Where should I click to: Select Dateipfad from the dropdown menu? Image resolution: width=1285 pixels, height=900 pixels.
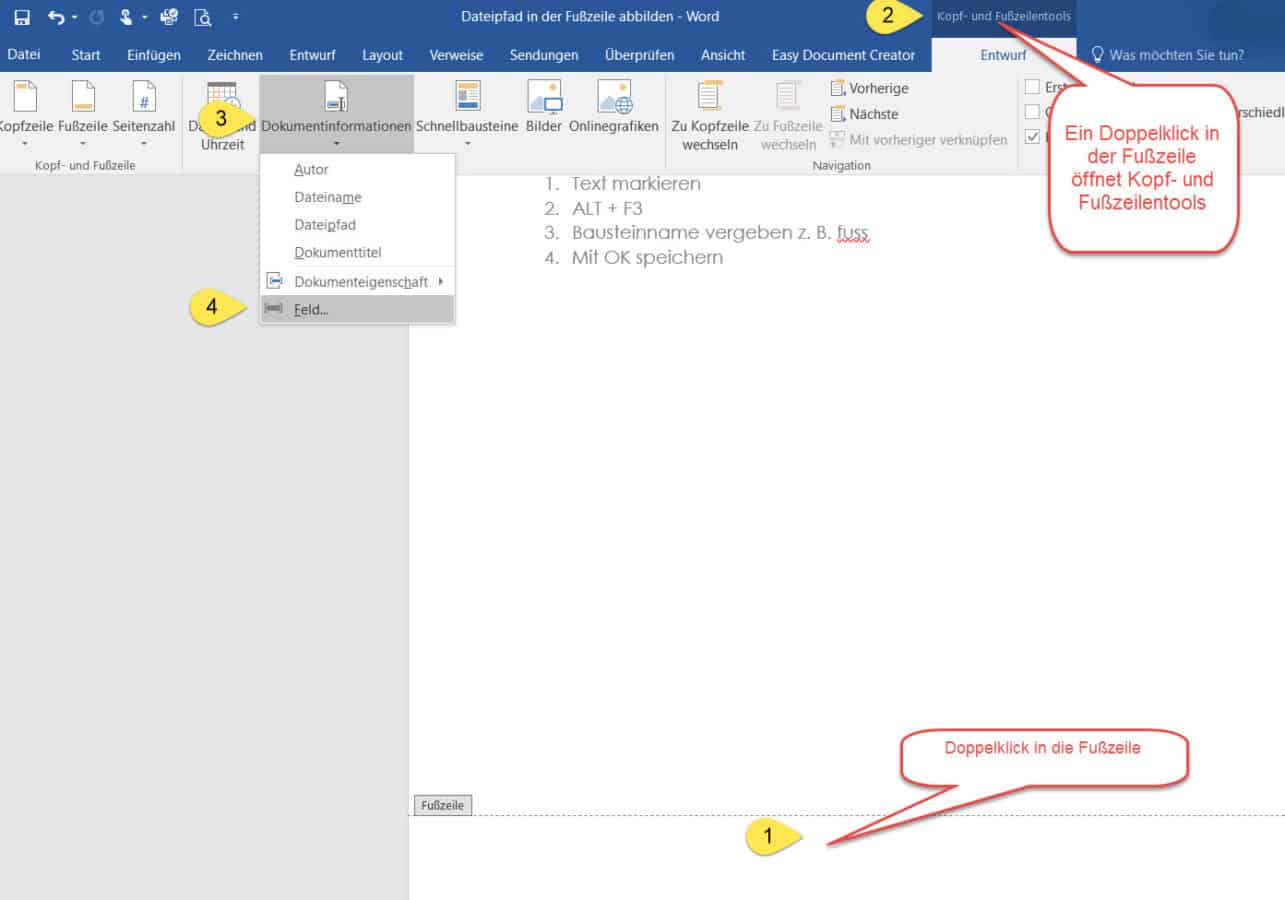pos(325,225)
